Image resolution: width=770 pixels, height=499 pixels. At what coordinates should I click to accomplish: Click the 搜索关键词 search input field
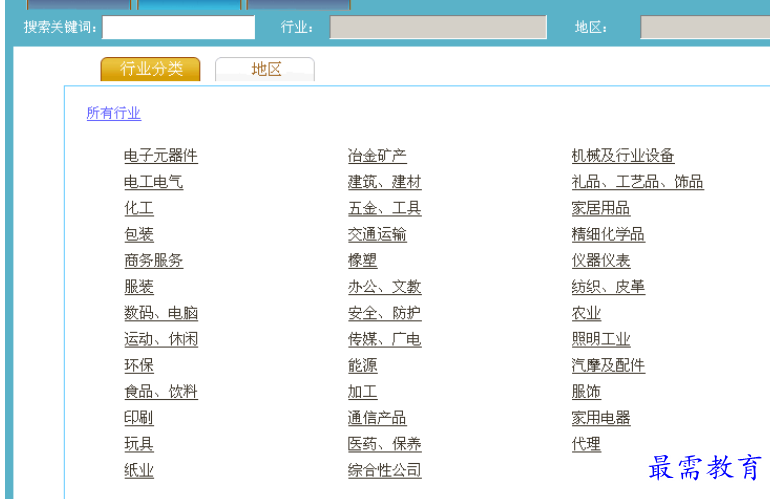click(178, 27)
